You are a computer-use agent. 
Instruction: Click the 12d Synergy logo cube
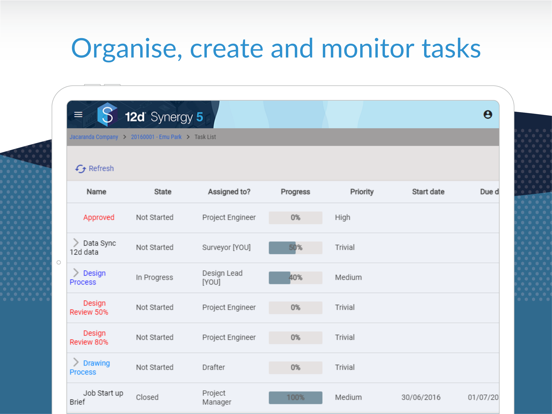click(x=107, y=115)
